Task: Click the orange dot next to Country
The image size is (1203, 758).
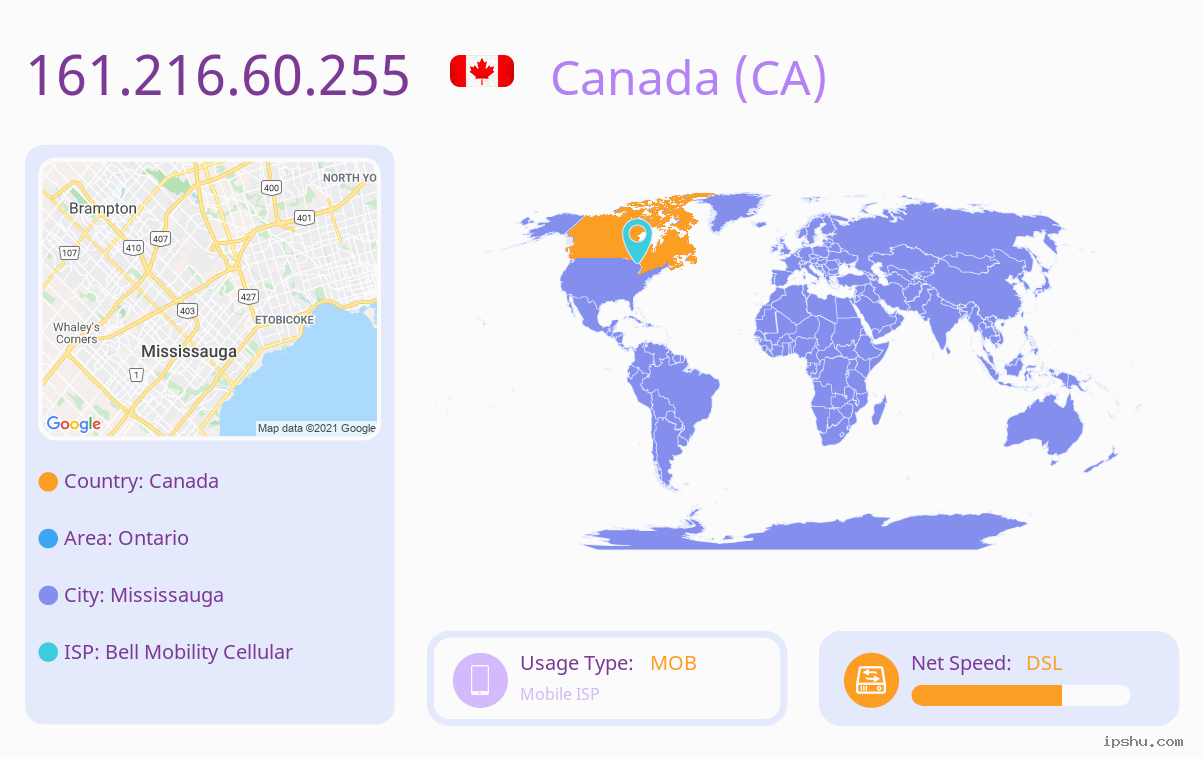Action: pyautogui.click(x=48, y=481)
